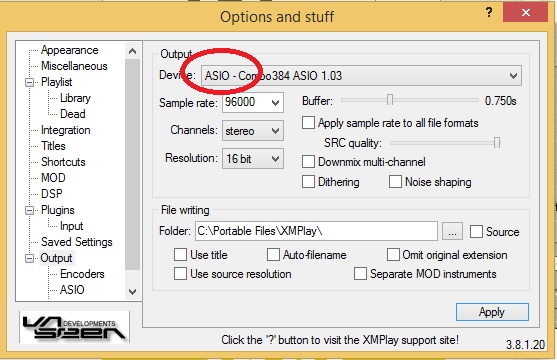Click the tree scrollbar up arrow
This screenshot has height=360, width=557.
coord(133,52)
